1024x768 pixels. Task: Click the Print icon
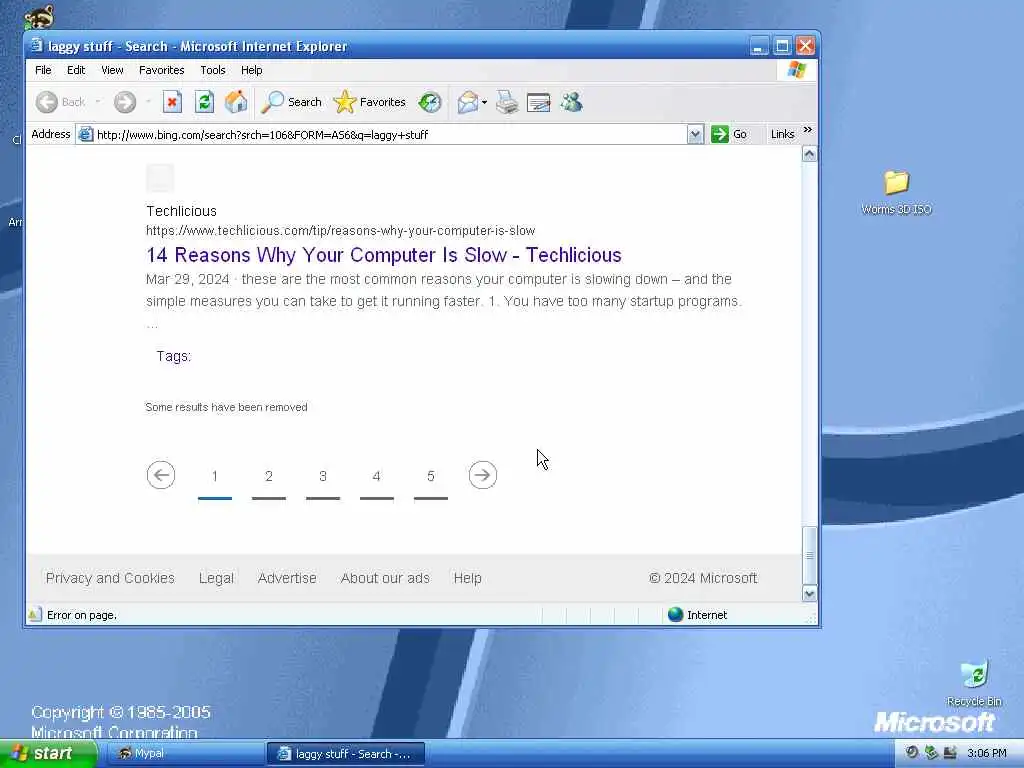[x=507, y=102]
